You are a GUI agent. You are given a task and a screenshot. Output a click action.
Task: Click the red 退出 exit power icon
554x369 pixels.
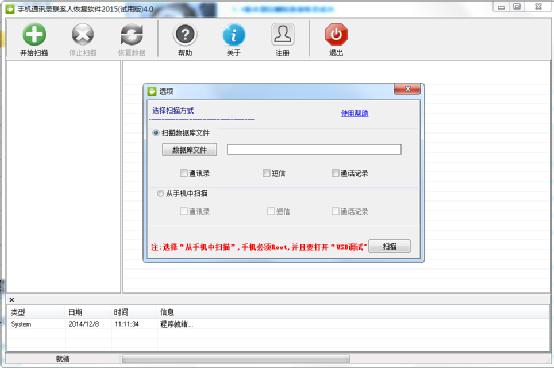(x=336, y=35)
